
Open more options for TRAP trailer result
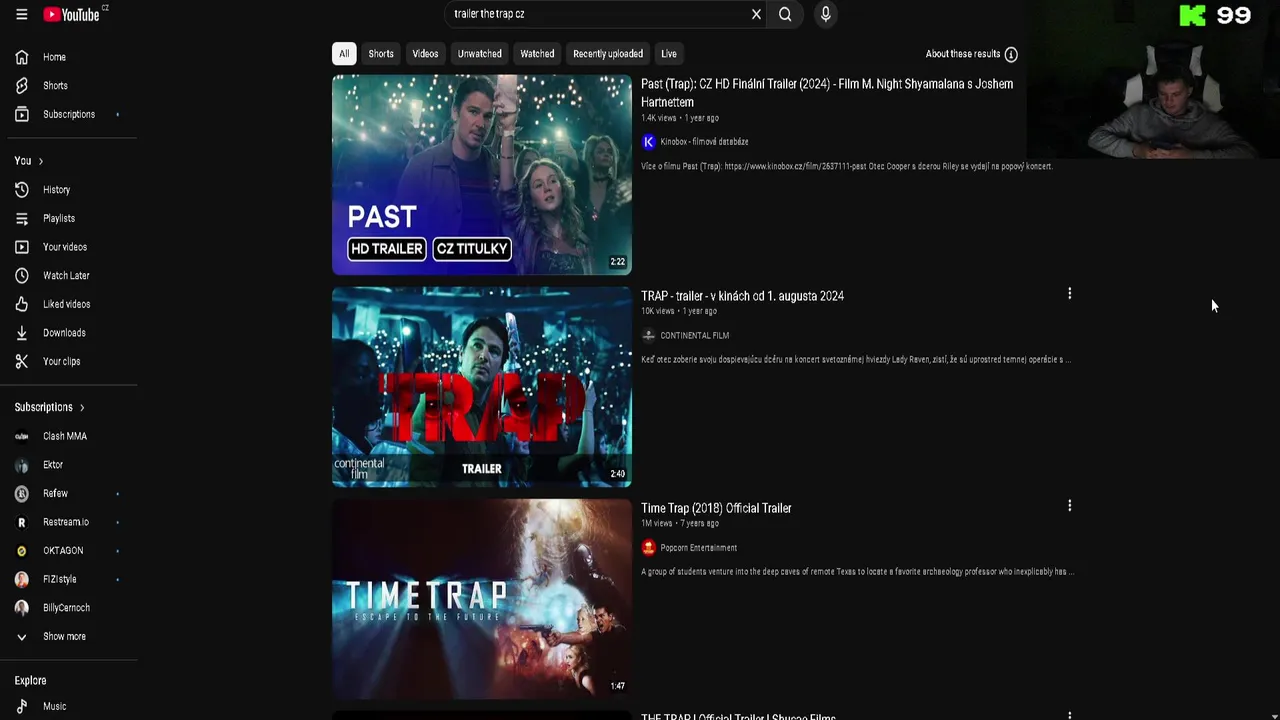[1069, 294]
